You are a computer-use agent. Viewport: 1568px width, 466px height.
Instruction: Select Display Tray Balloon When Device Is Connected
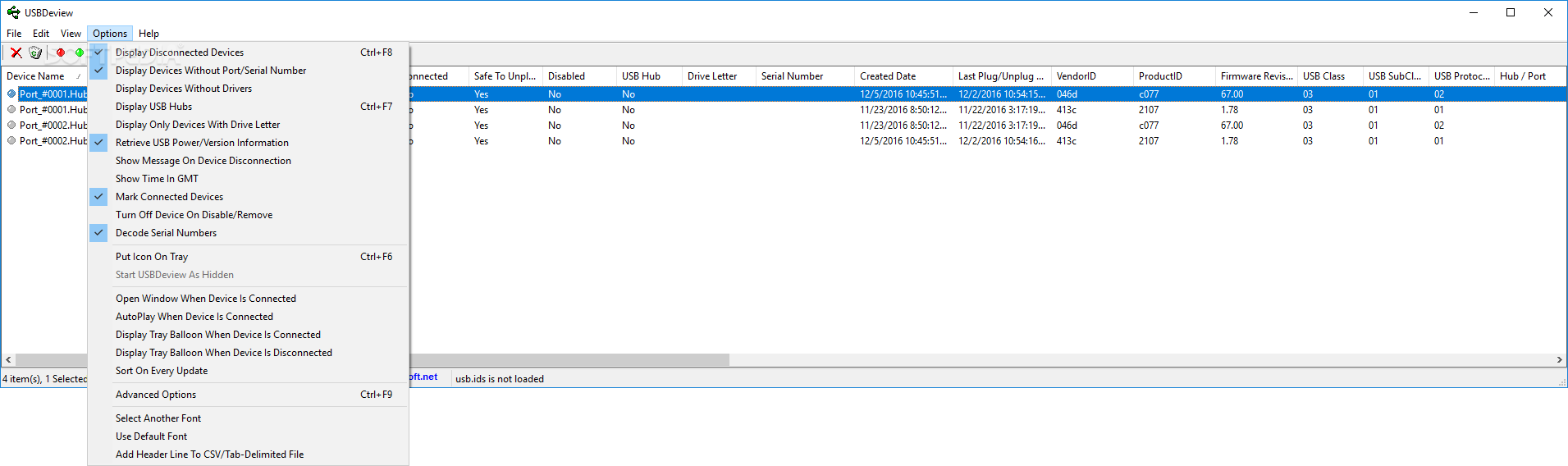pos(248,335)
